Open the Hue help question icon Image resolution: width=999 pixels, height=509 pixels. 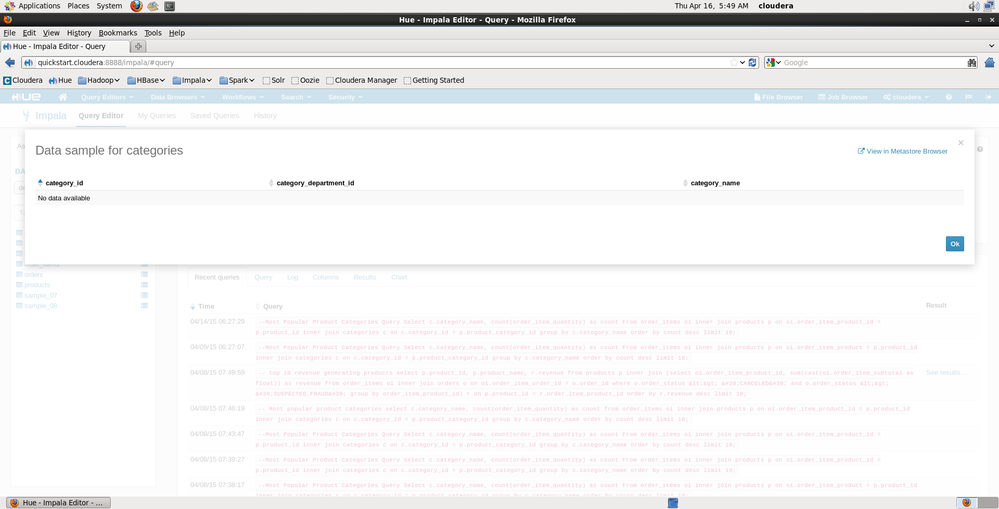pyautogui.click(x=949, y=97)
